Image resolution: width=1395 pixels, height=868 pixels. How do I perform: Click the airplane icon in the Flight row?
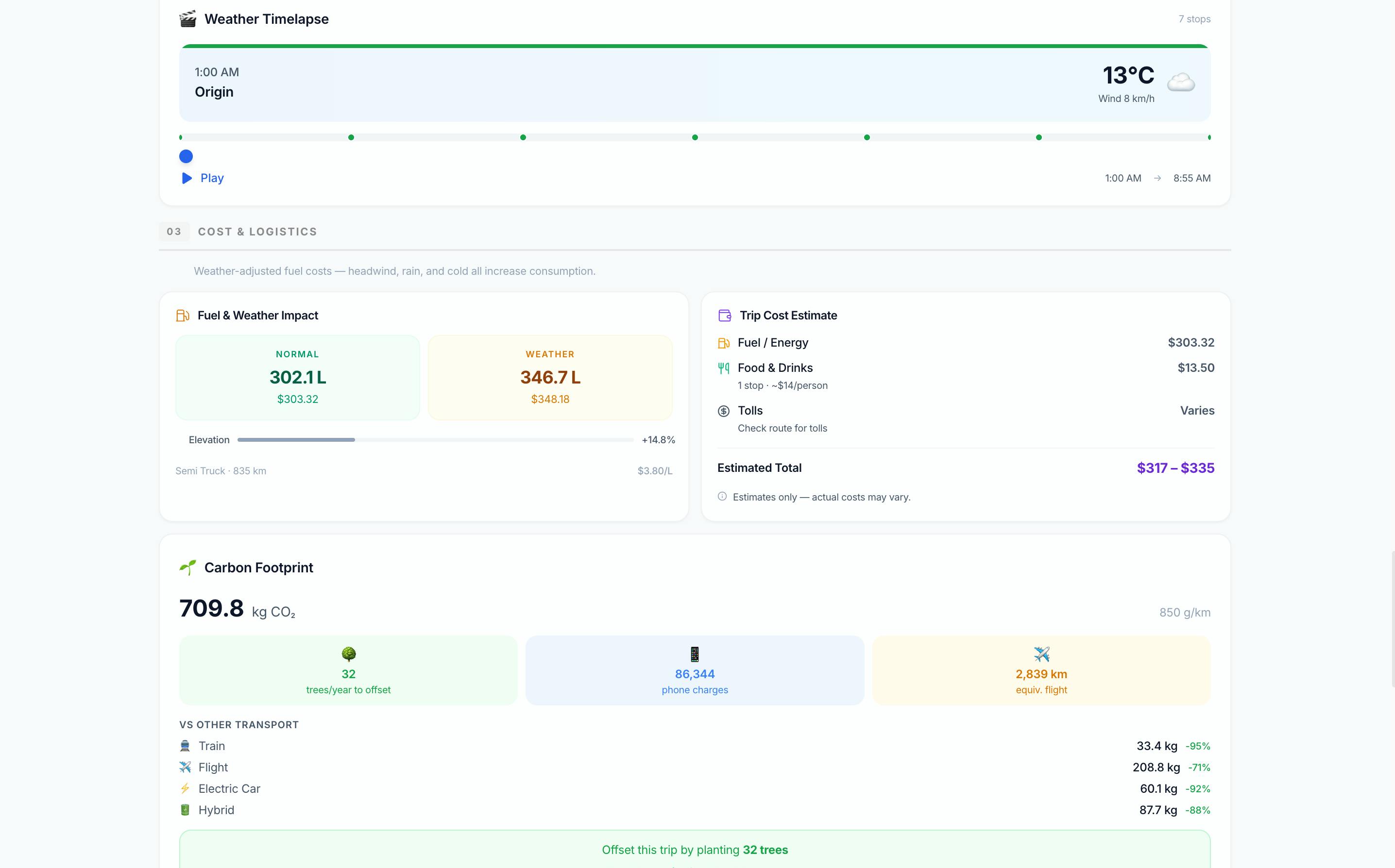pos(185,767)
